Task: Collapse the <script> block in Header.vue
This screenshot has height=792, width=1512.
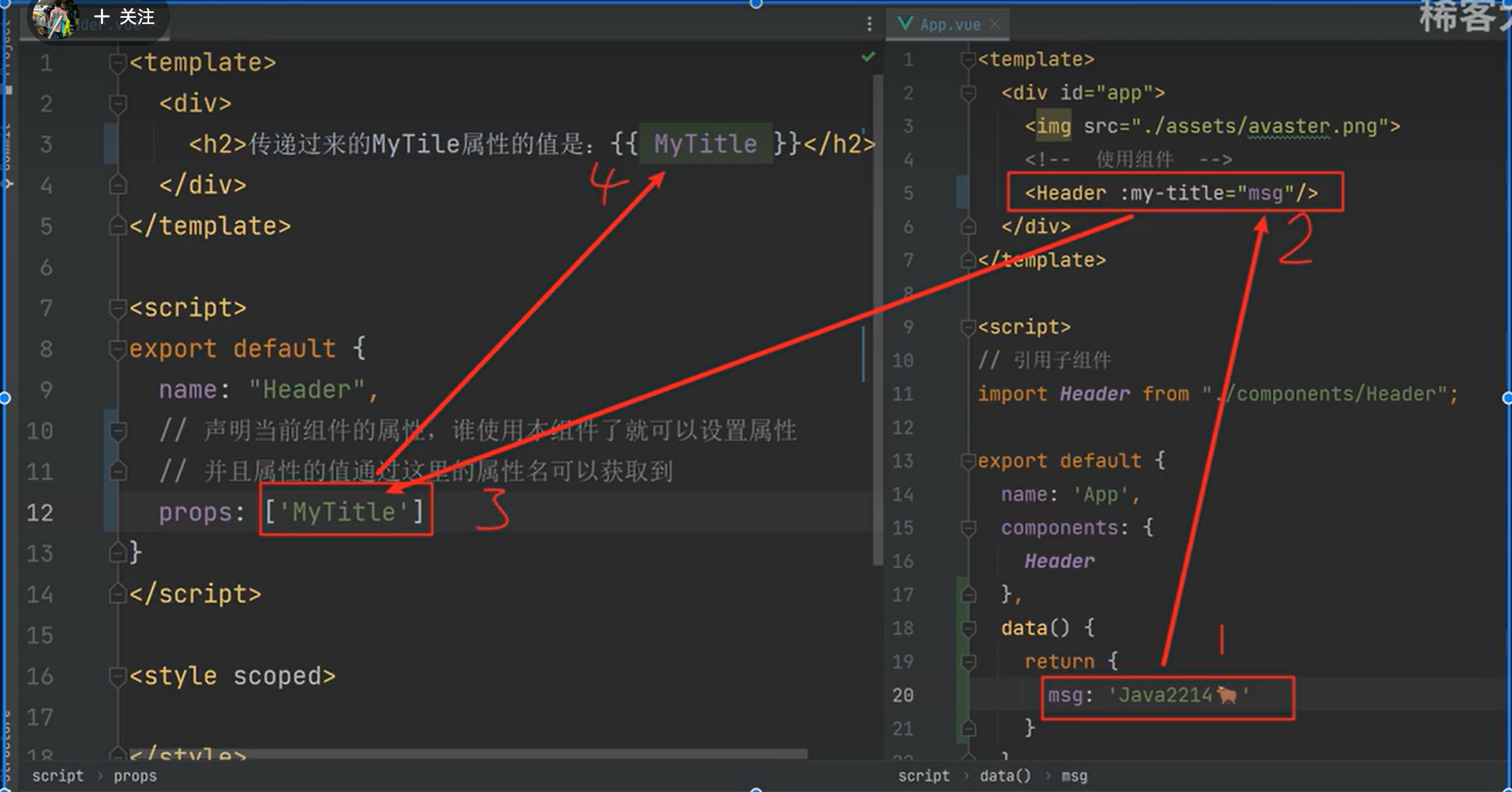Action: pos(117,307)
